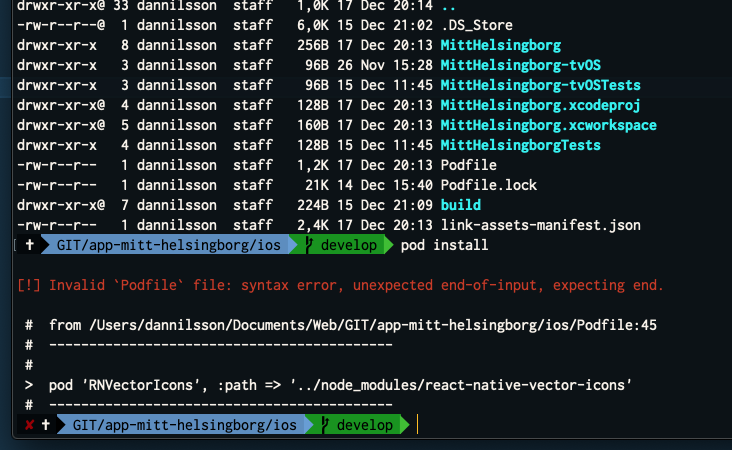Click the .DS_Store file name
This screenshot has width=732, height=450.
coord(477,25)
